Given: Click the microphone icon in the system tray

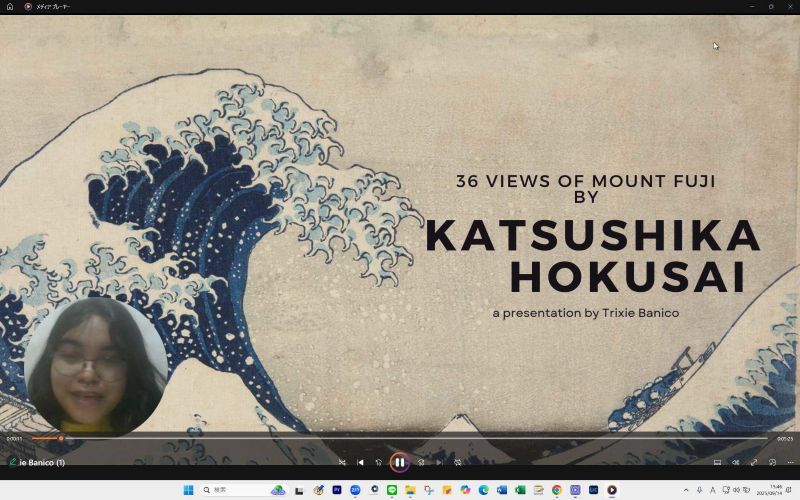Looking at the screenshot, I should [x=699, y=490].
